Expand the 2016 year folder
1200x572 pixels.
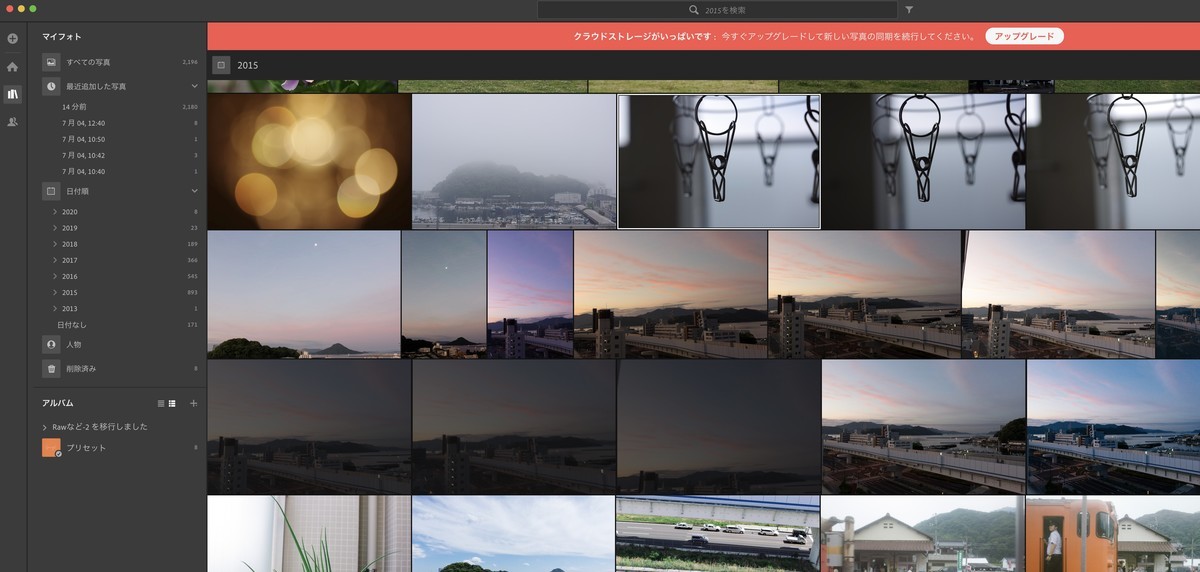55,276
